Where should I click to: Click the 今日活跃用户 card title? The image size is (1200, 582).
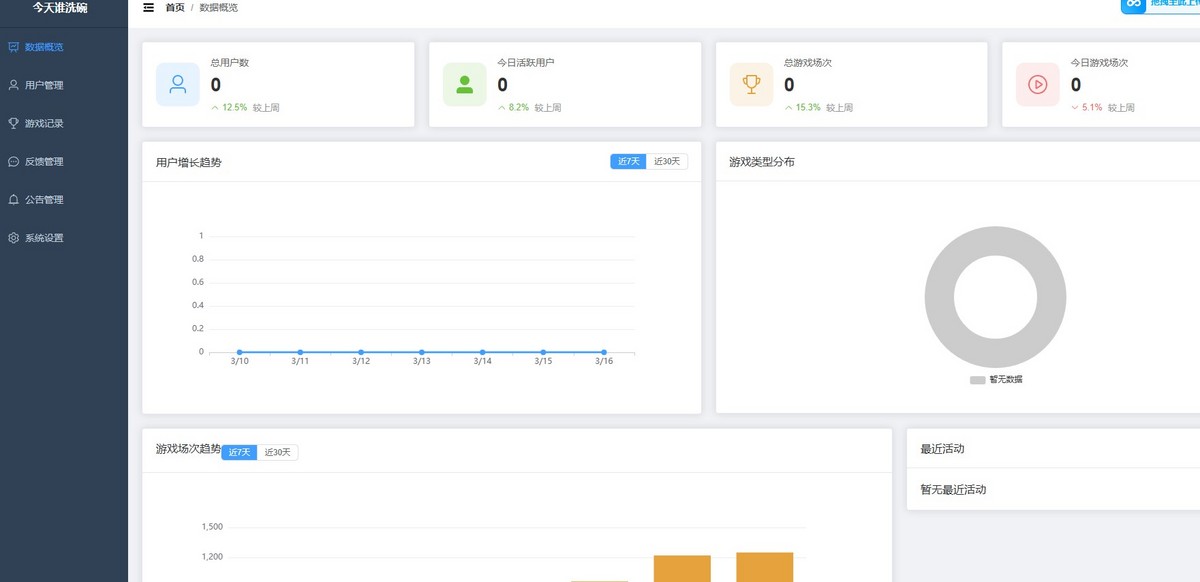[x=526, y=63]
